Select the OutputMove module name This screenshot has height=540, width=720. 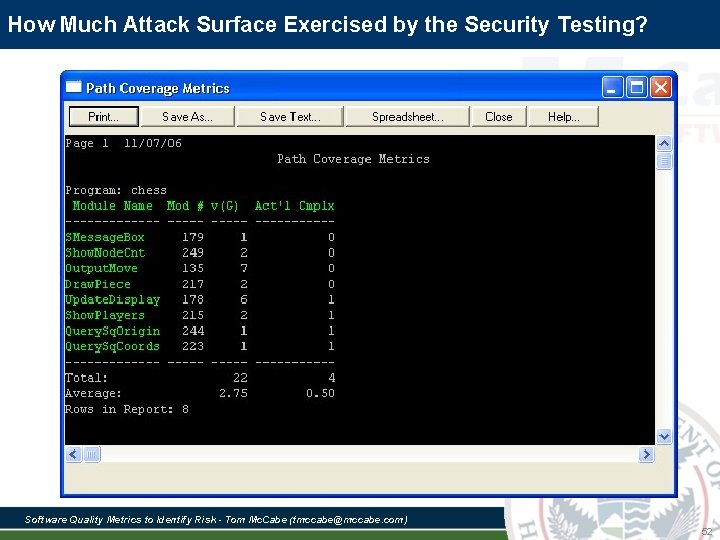point(101,268)
